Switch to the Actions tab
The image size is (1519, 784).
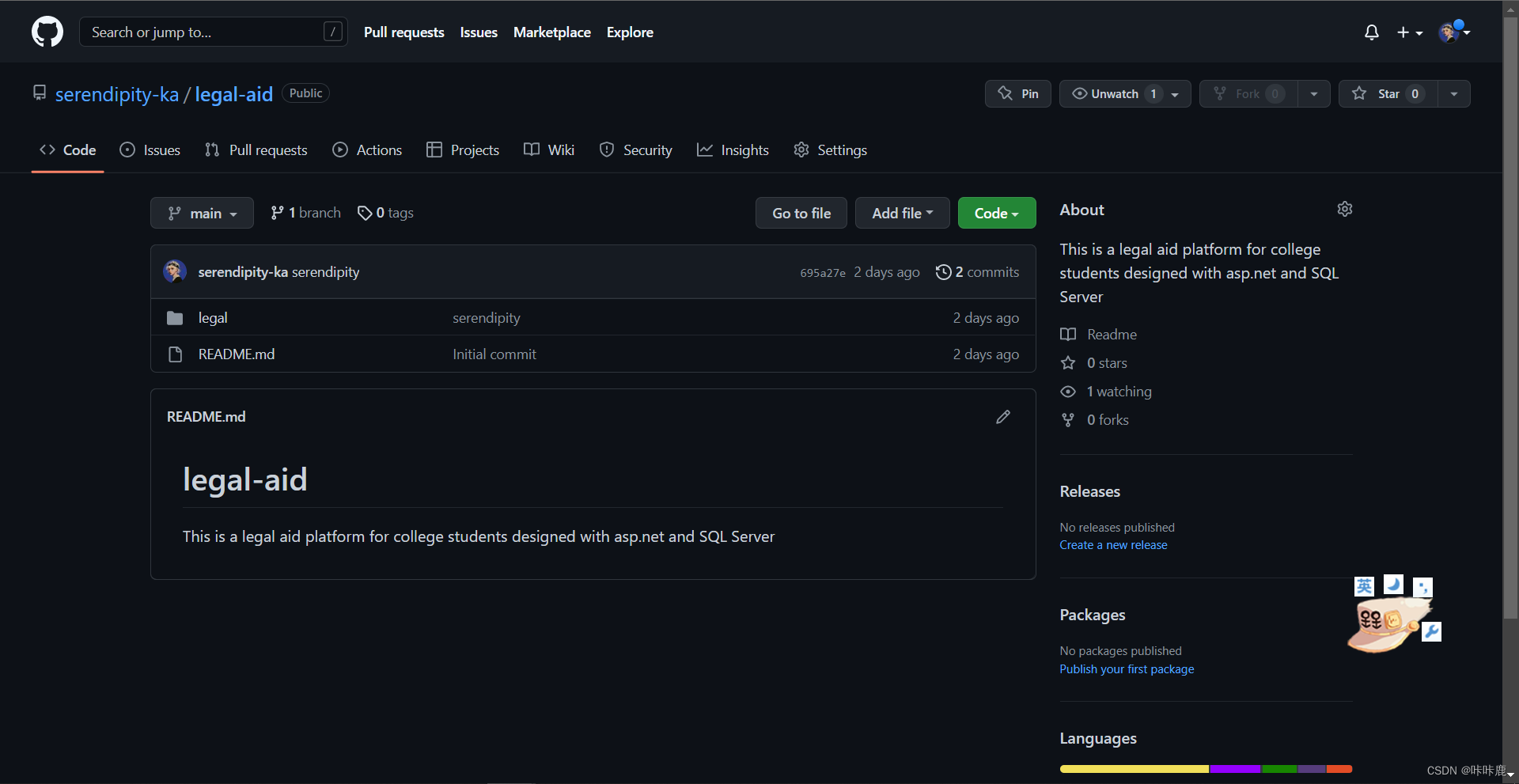point(367,150)
